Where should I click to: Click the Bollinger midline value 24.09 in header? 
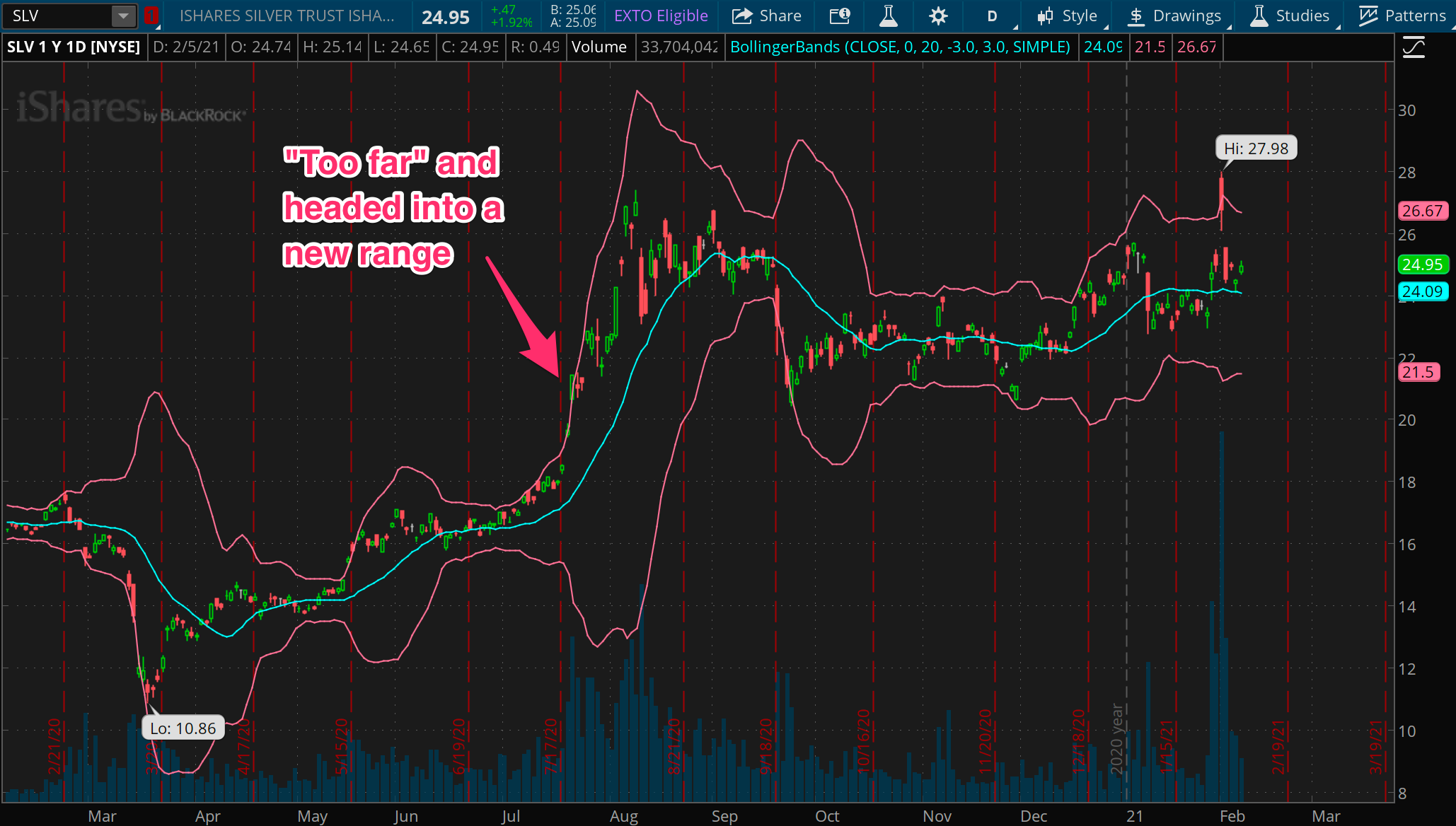(x=1103, y=47)
